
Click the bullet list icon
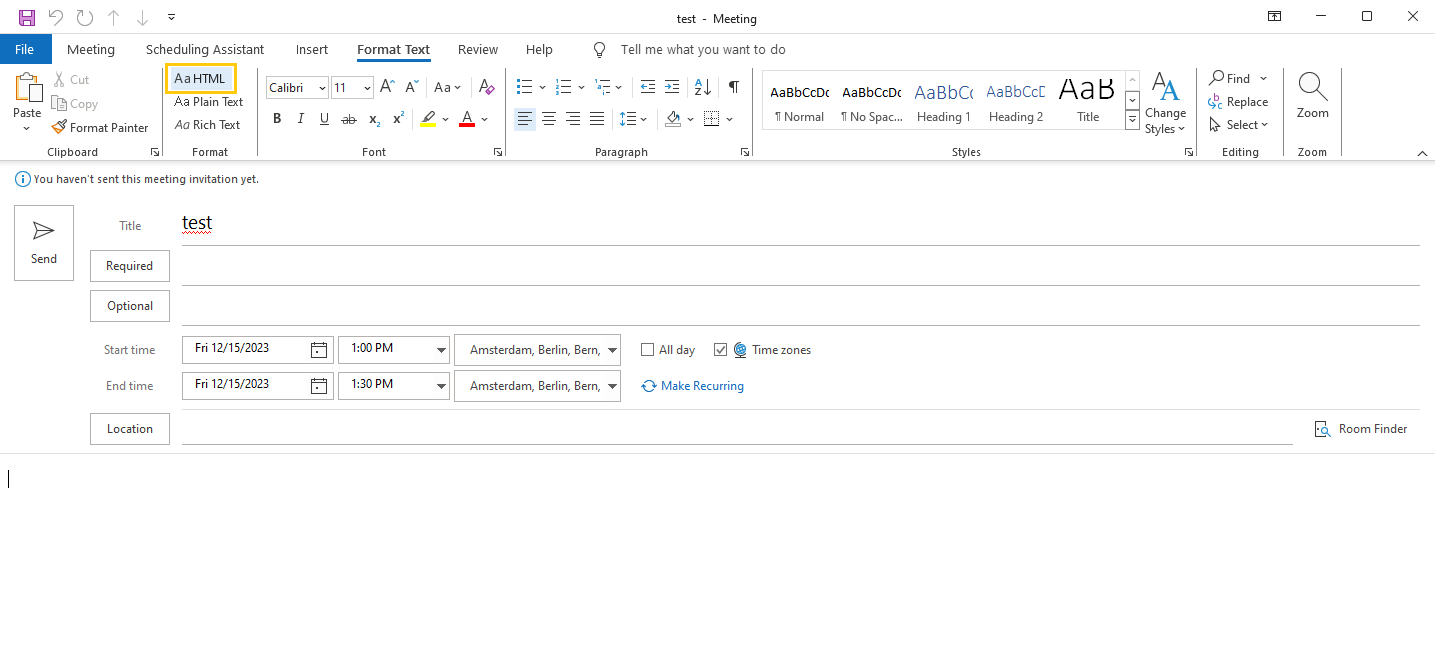tap(524, 87)
